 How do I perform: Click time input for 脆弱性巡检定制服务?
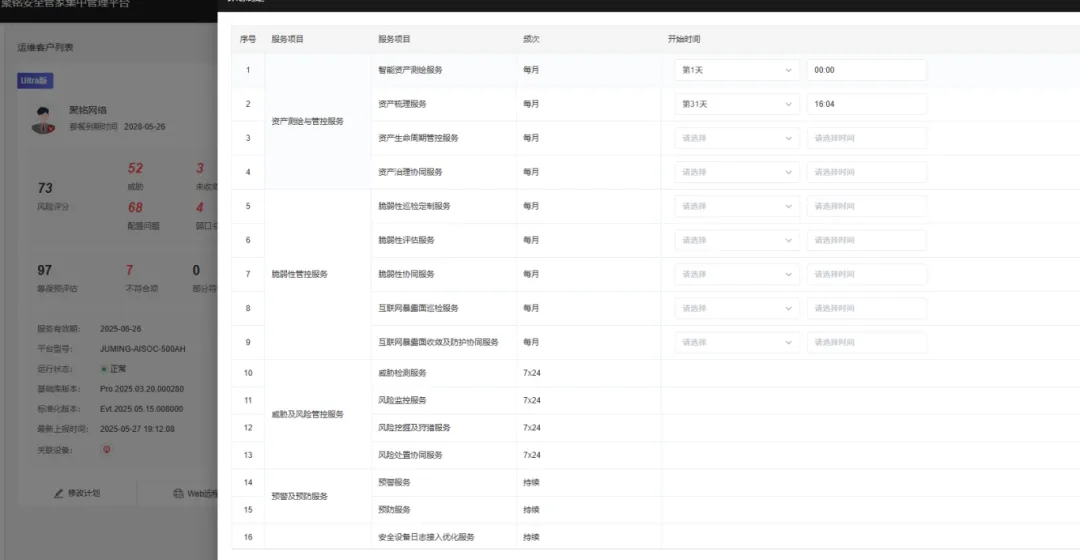click(866, 206)
